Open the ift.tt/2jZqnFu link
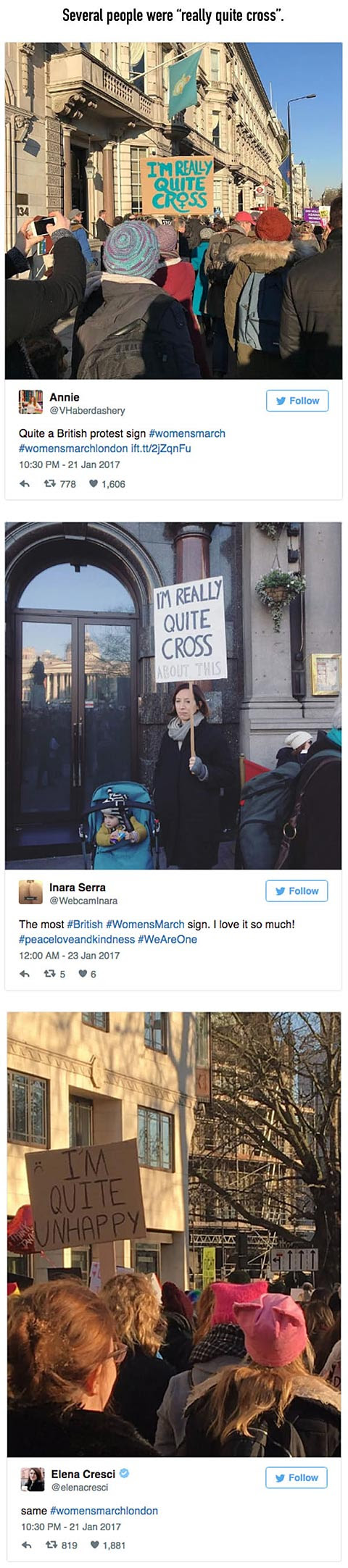 point(161,449)
